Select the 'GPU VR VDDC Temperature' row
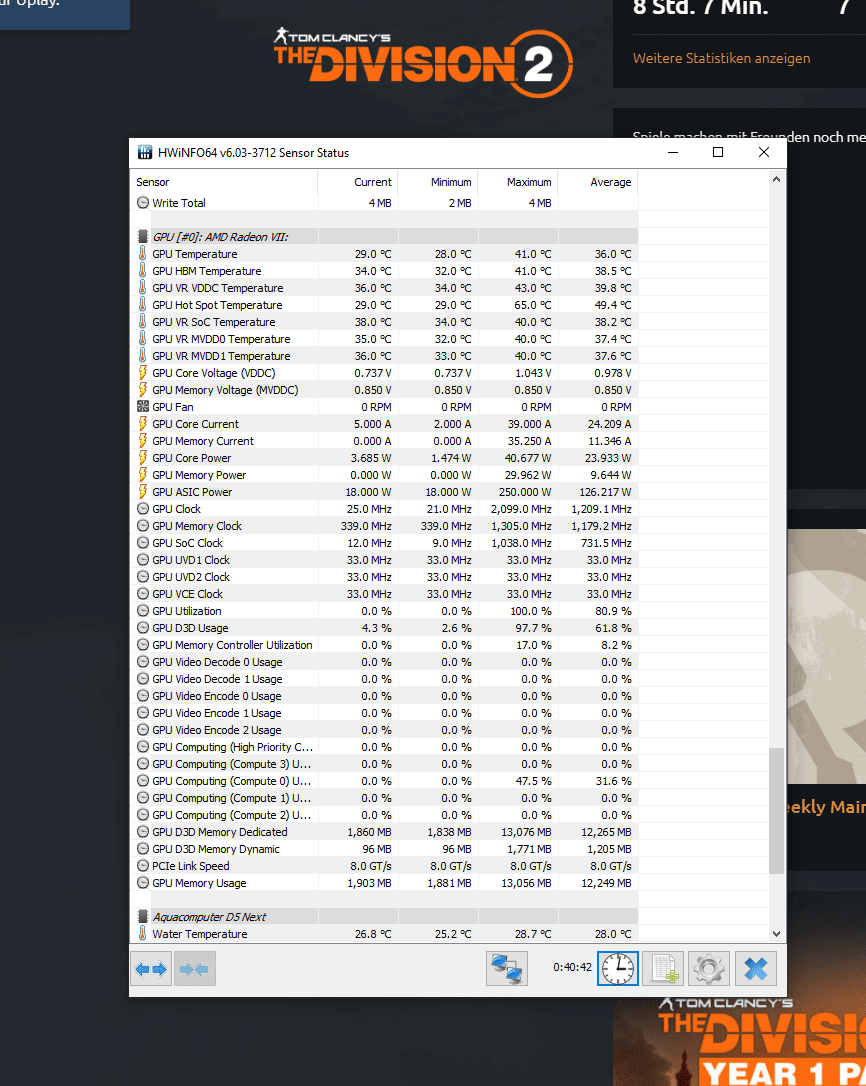The image size is (866, 1086). [x=385, y=287]
